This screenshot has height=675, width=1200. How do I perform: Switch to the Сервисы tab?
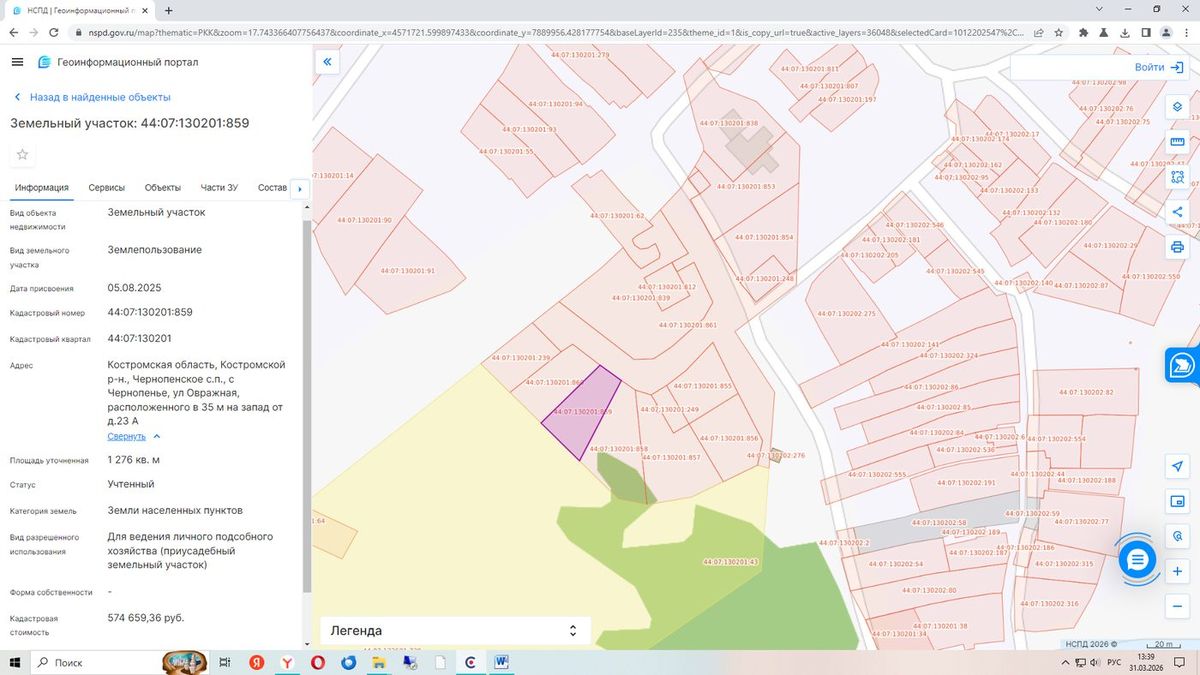106,188
